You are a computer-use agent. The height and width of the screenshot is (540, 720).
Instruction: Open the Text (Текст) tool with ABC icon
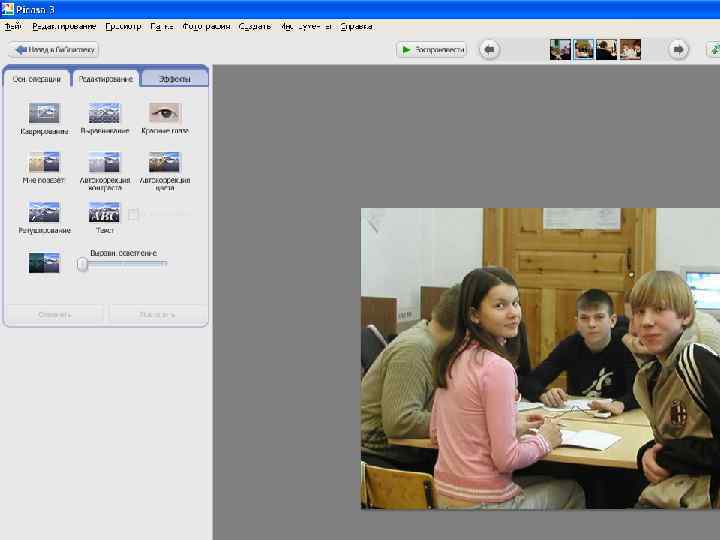tap(104, 212)
